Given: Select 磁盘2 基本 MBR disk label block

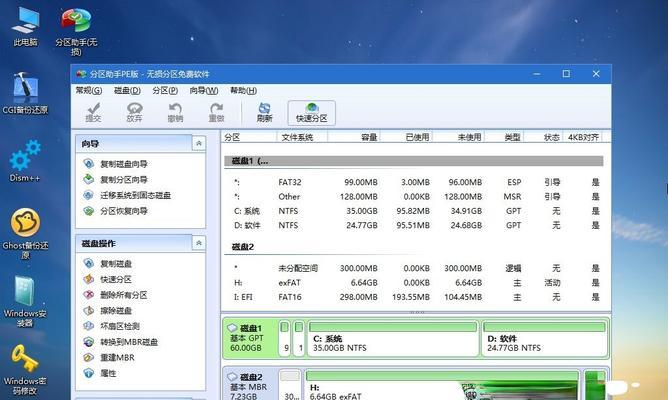Looking at the screenshot, I should click(x=250, y=385).
